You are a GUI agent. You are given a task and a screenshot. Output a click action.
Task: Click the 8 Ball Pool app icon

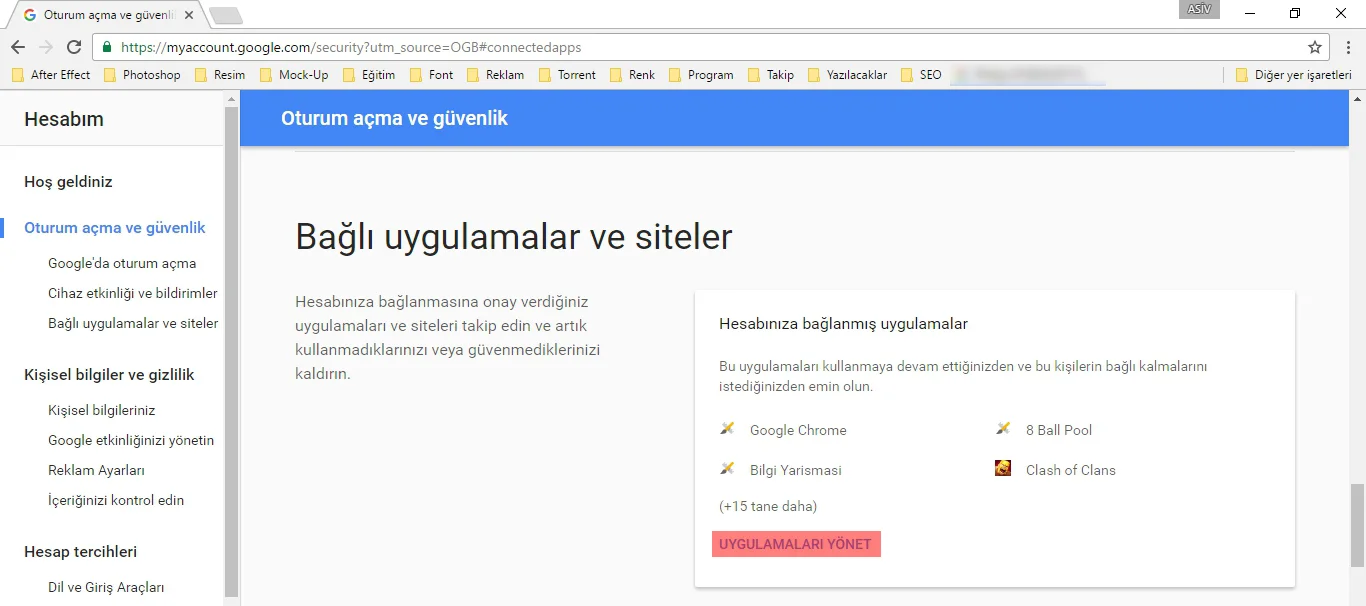[x=1003, y=429]
